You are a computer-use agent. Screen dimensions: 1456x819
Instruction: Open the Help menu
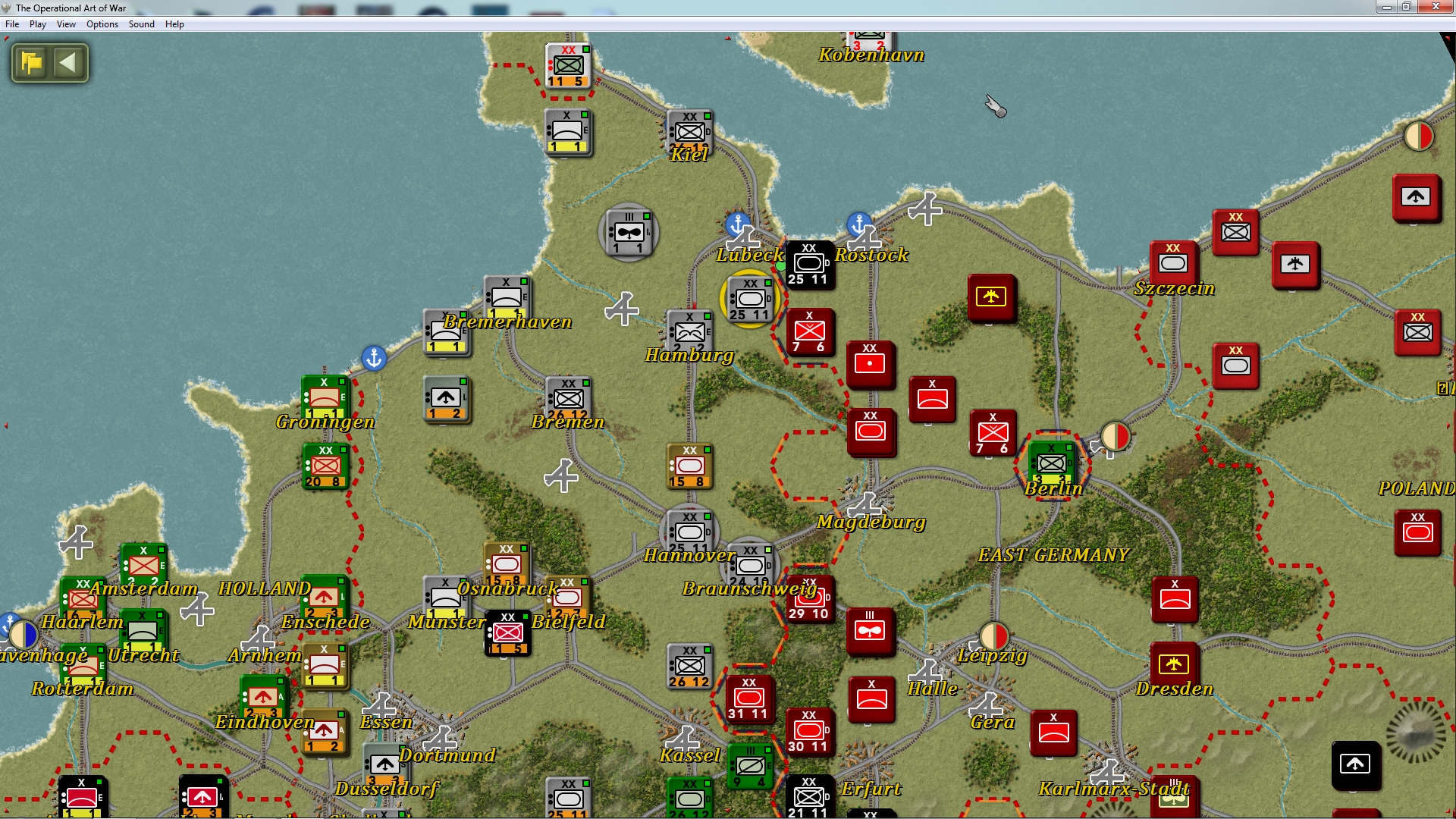(x=174, y=24)
